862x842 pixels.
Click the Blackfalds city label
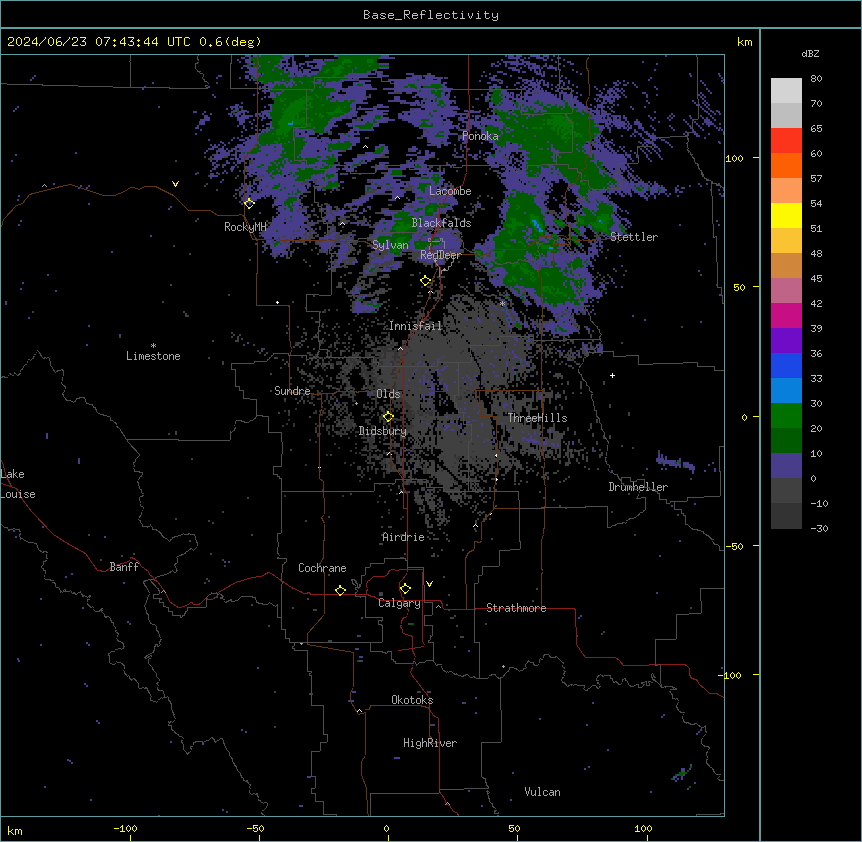click(441, 223)
